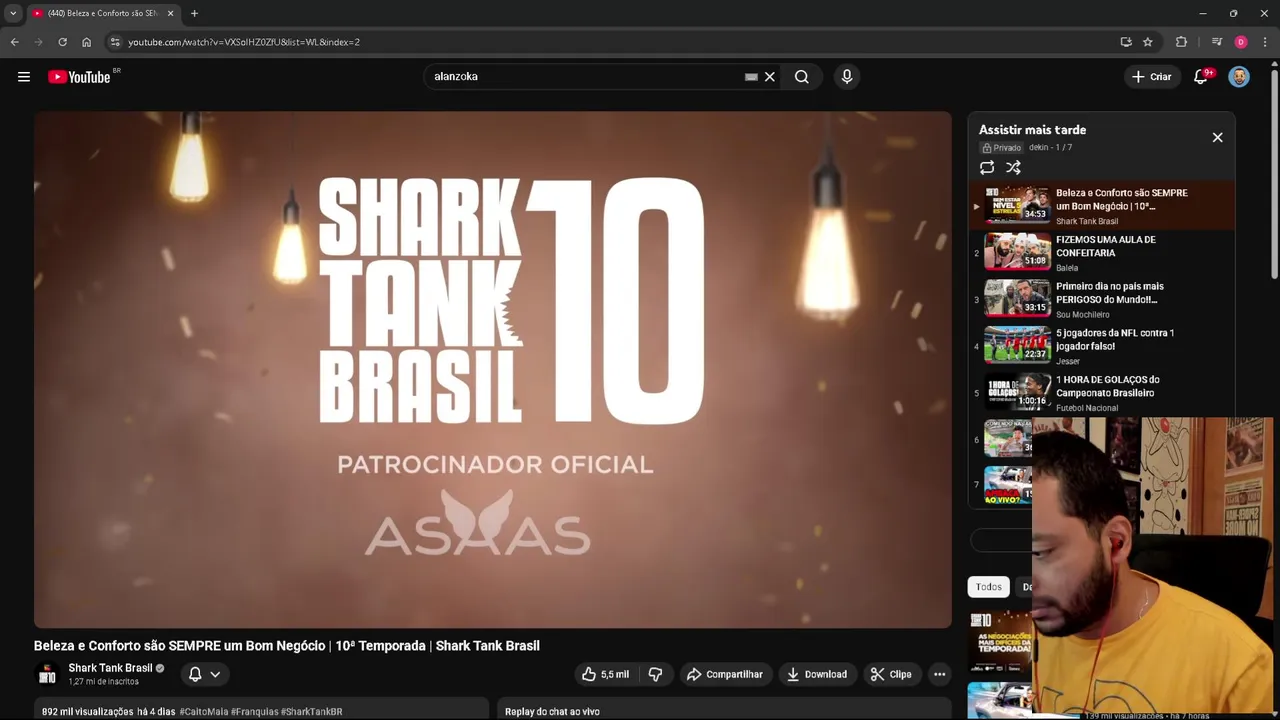Open the on-screen keyboard icon in search
Viewport: 1280px width, 720px height.
click(x=751, y=77)
